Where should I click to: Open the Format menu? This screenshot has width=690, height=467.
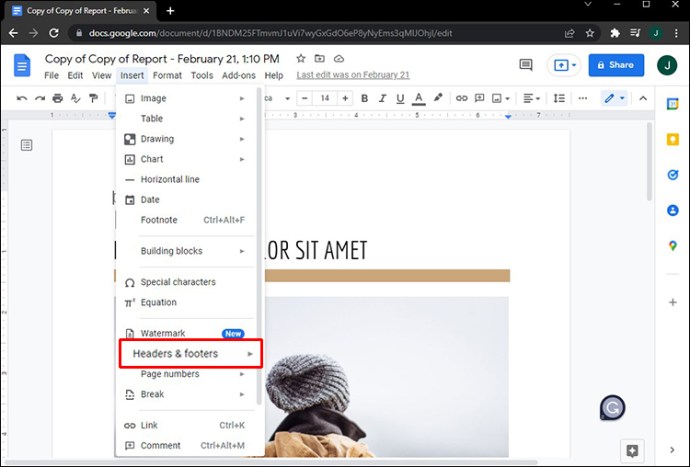(167, 75)
